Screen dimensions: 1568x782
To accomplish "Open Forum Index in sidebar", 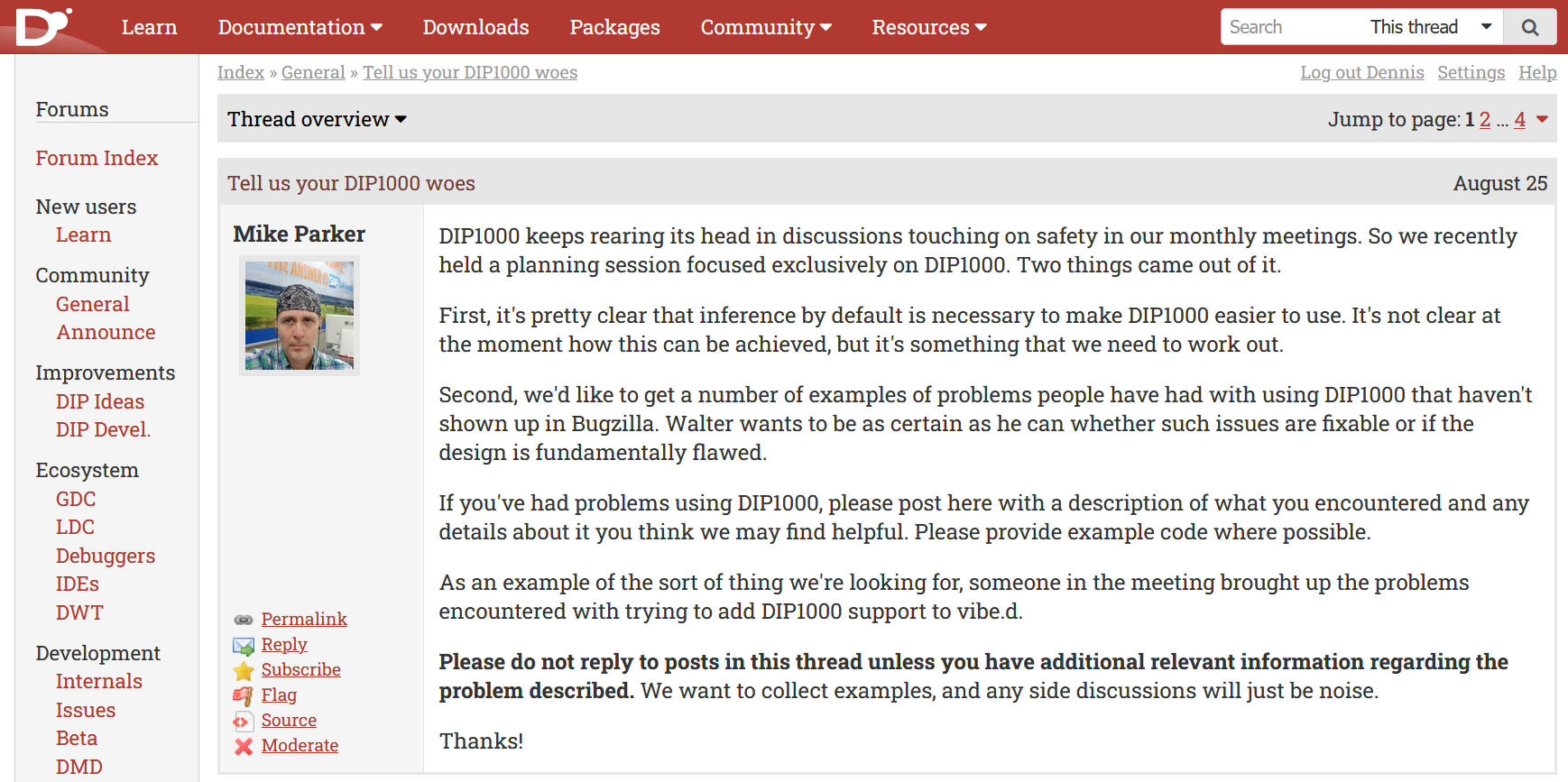I will (97, 158).
